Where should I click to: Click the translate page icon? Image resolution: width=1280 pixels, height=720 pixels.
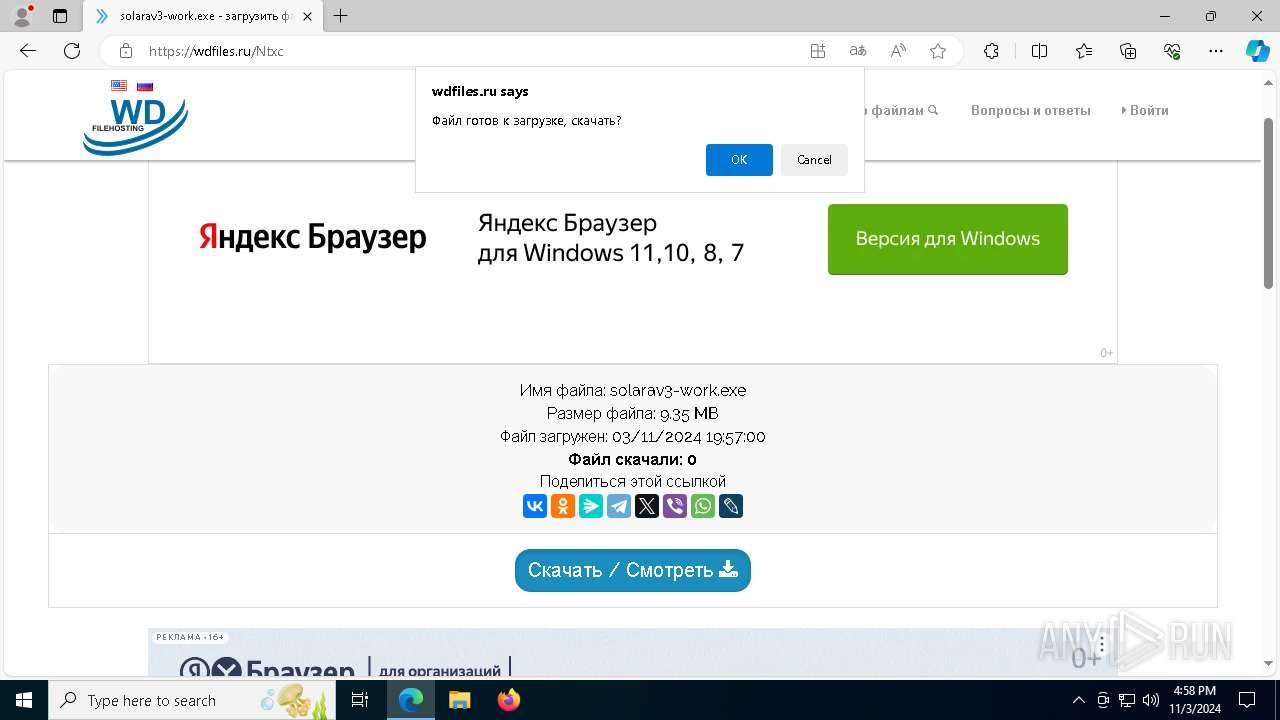[857, 51]
